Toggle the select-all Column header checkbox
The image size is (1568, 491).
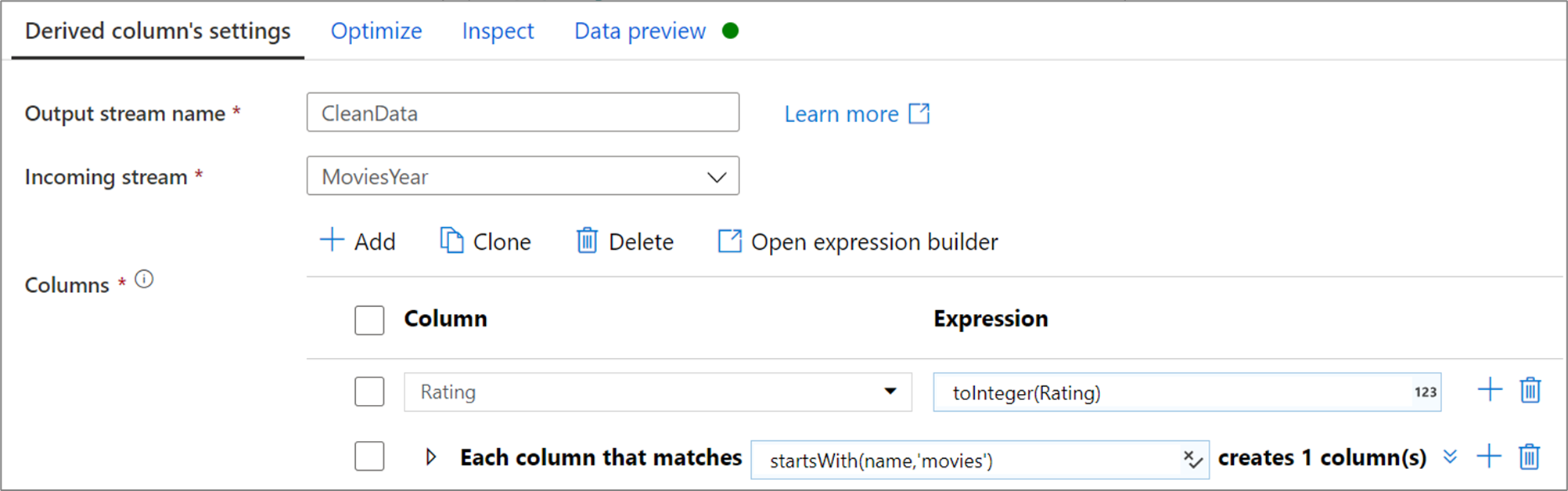pyautogui.click(x=369, y=320)
